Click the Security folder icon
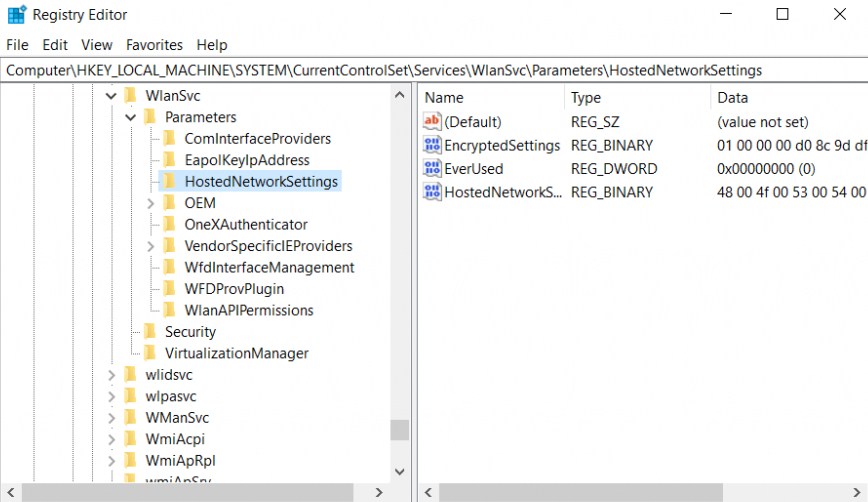Image resolution: width=868 pixels, height=502 pixels. pos(150,332)
